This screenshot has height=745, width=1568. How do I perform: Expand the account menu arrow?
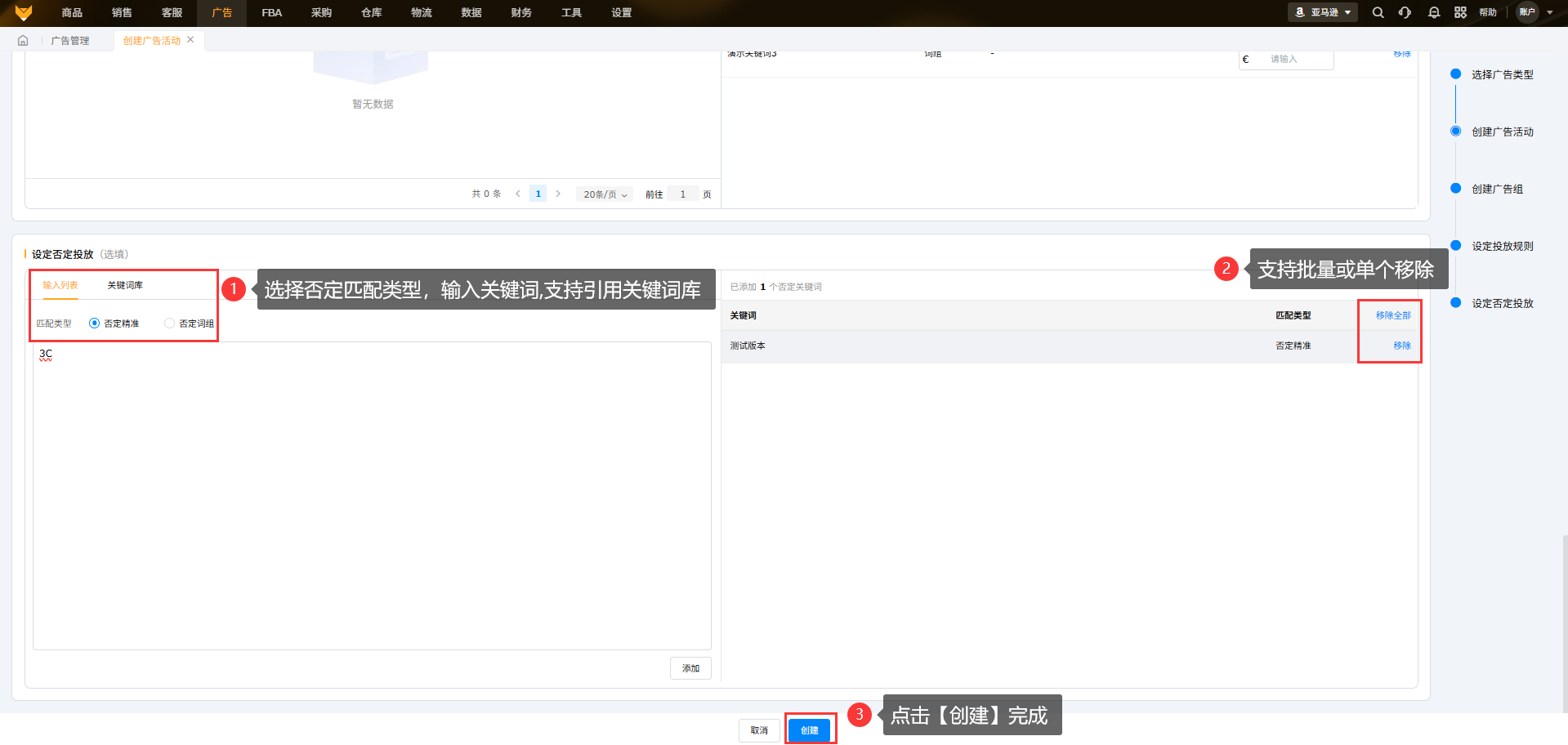(1550, 12)
